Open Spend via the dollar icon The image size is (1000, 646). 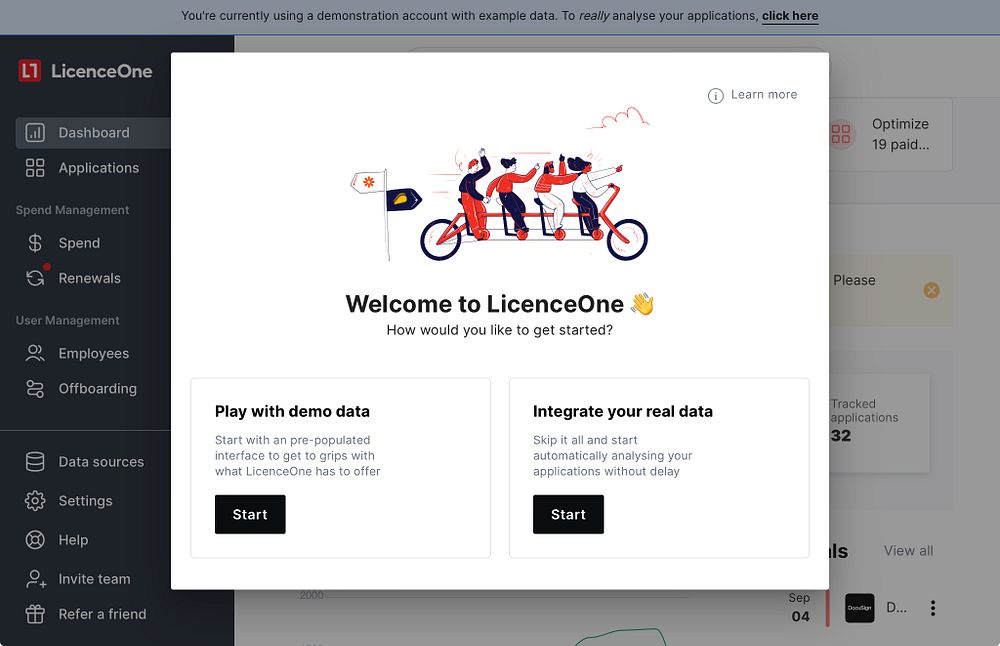[x=35, y=243]
